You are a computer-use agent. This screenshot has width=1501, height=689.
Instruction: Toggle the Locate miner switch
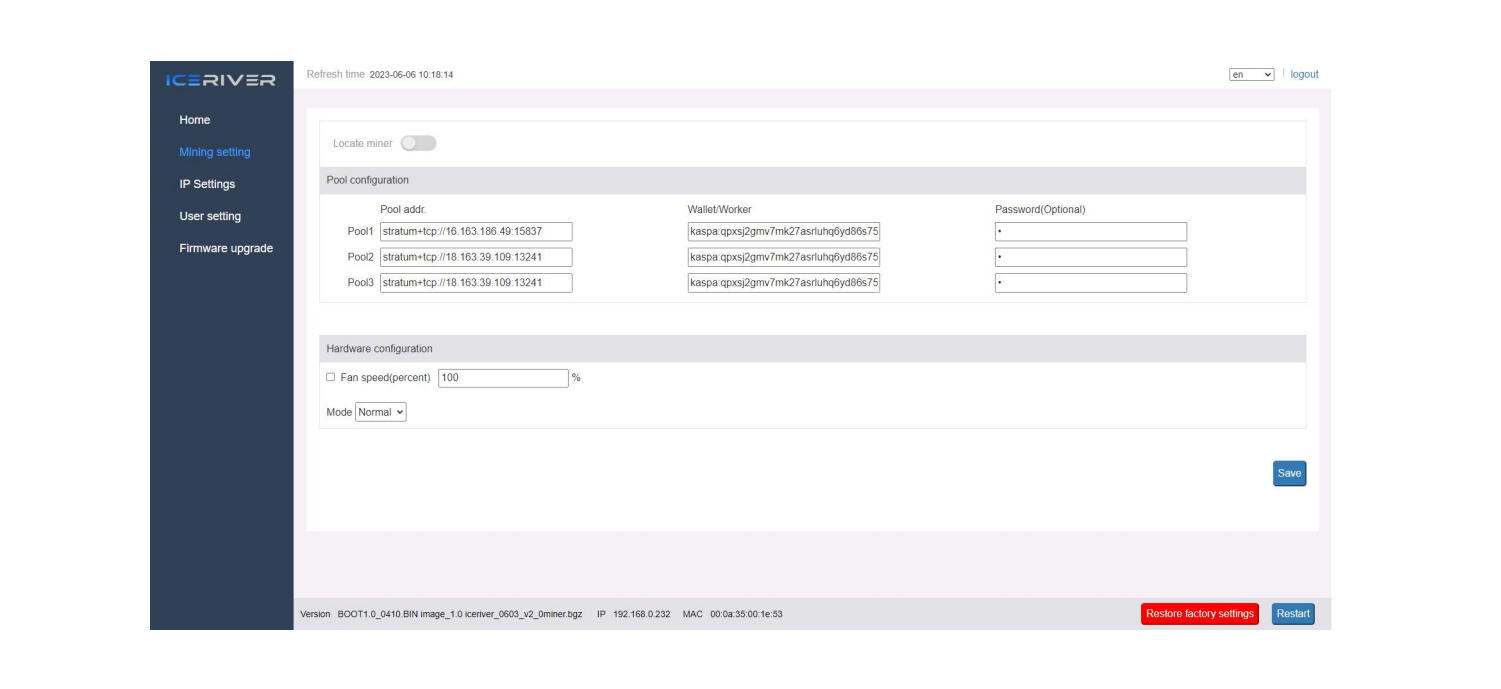pyautogui.click(x=418, y=144)
